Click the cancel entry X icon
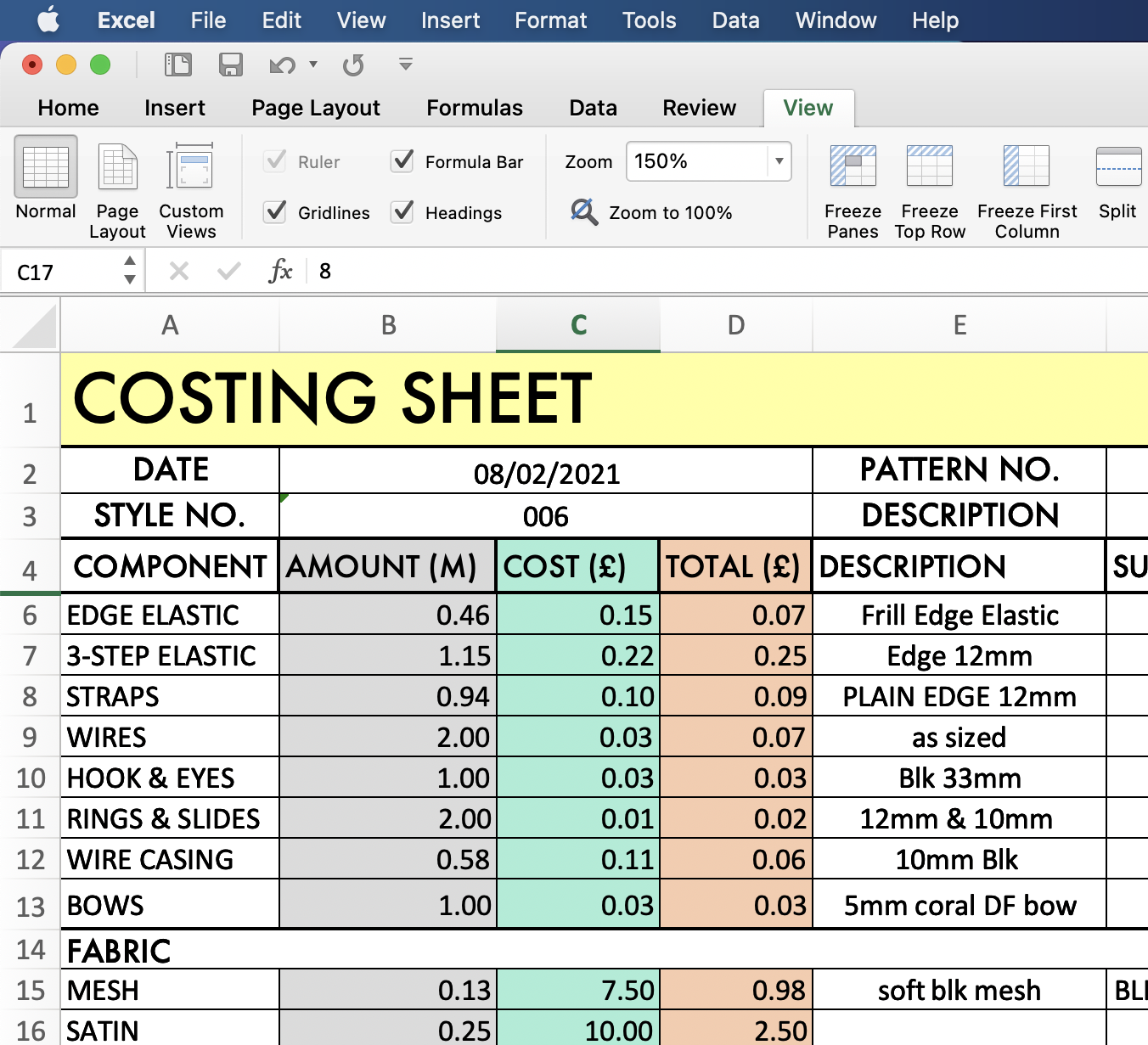Screen dimensions: 1148x1045 tap(179, 272)
